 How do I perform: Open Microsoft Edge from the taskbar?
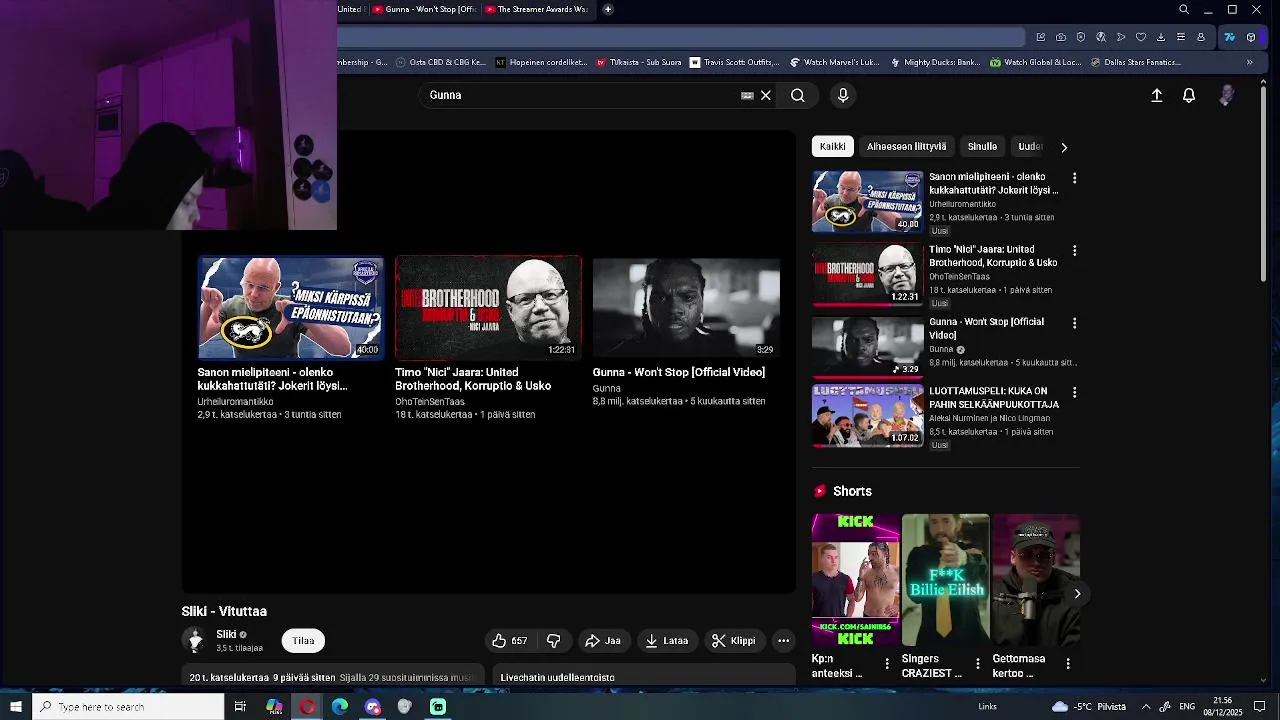(340, 707)
